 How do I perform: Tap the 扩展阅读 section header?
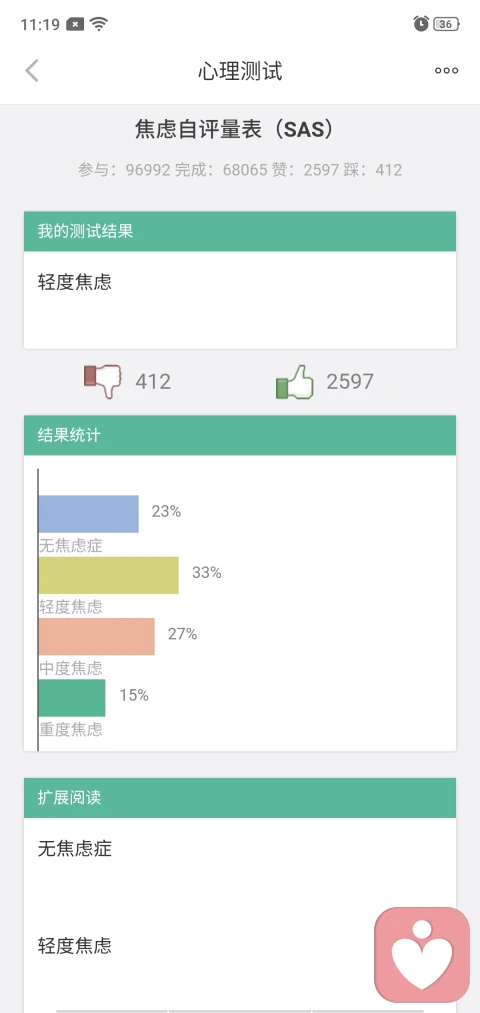pyautogui.click(x=240, y=798)
